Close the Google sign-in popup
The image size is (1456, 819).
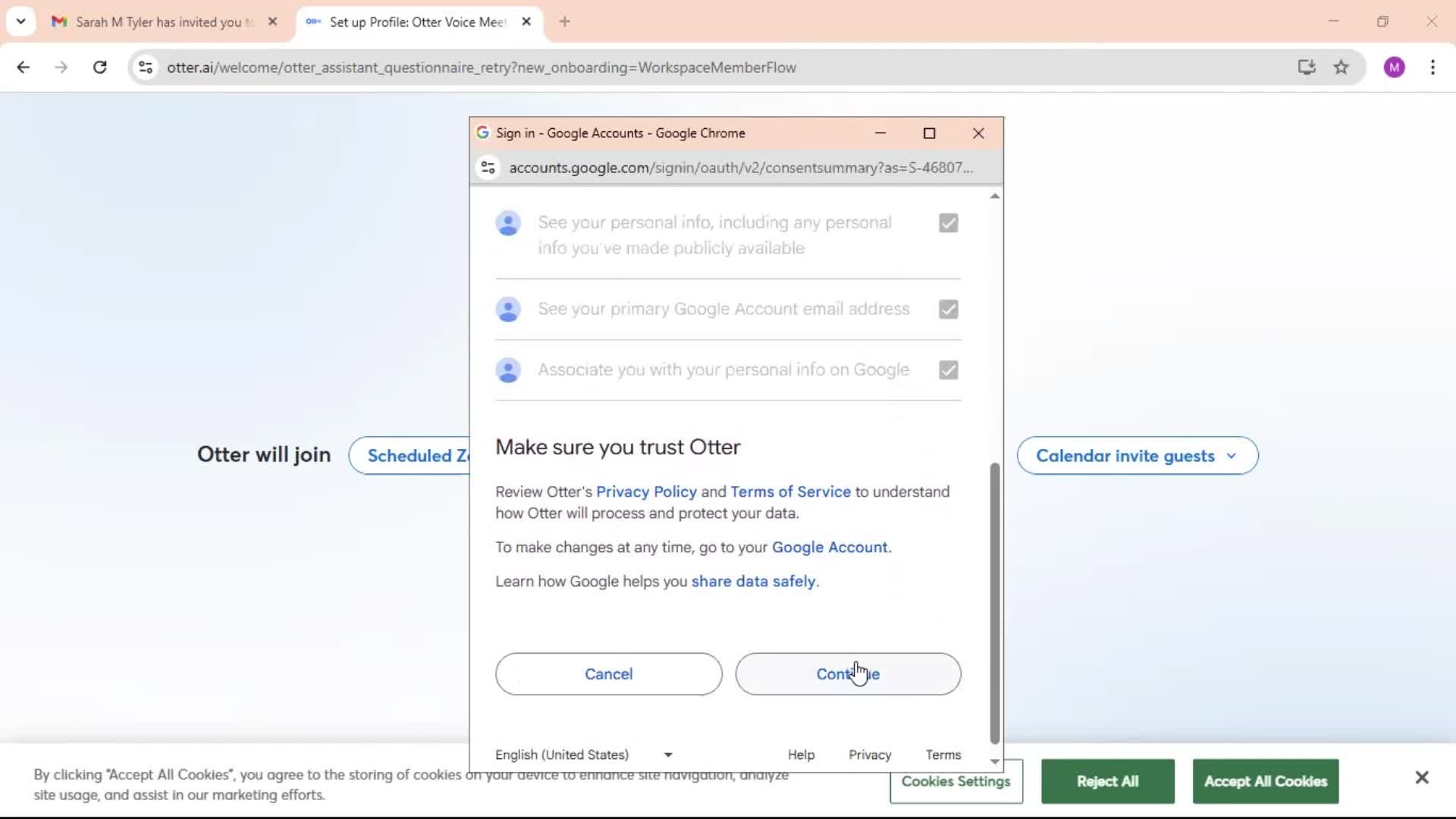(x=978, y=133)
